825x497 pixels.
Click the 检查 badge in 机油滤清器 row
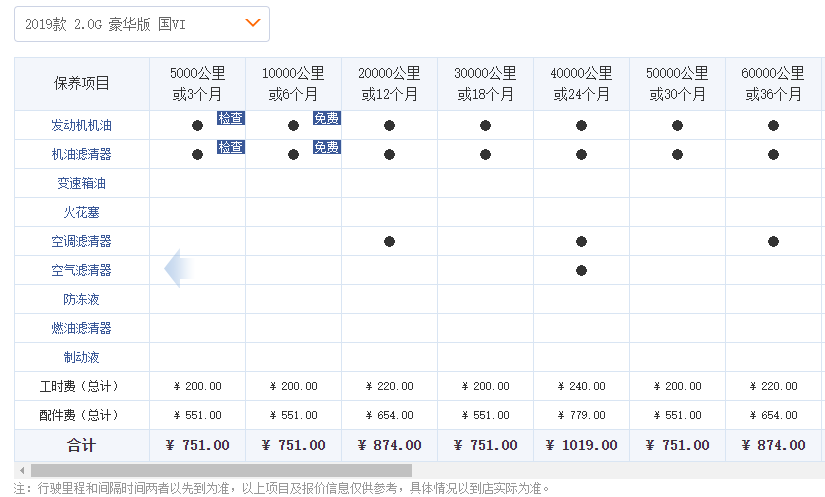[230, 147]
